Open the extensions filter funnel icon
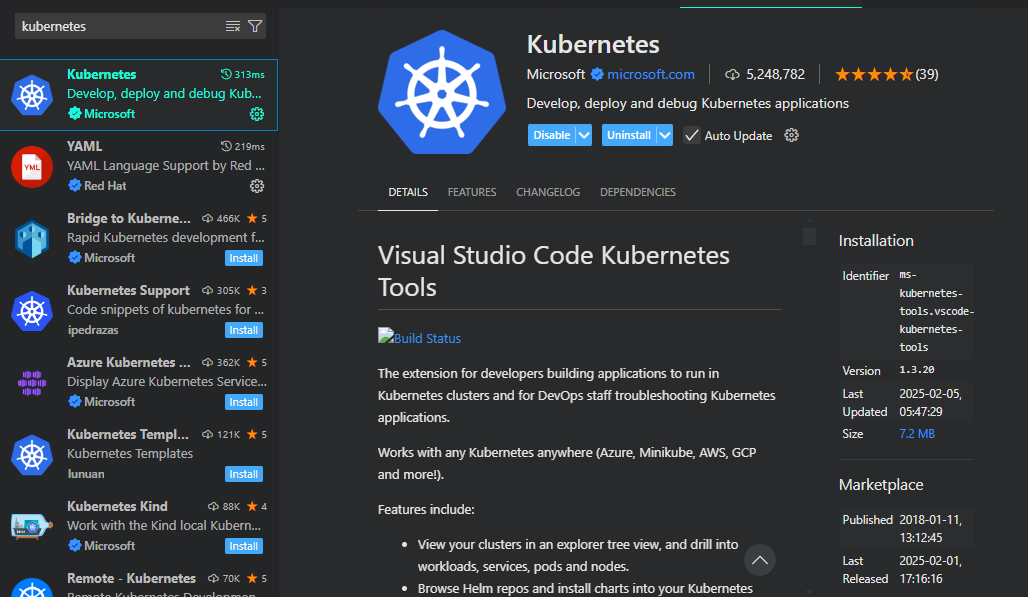The image size is (1028, 597). [255, 26]
